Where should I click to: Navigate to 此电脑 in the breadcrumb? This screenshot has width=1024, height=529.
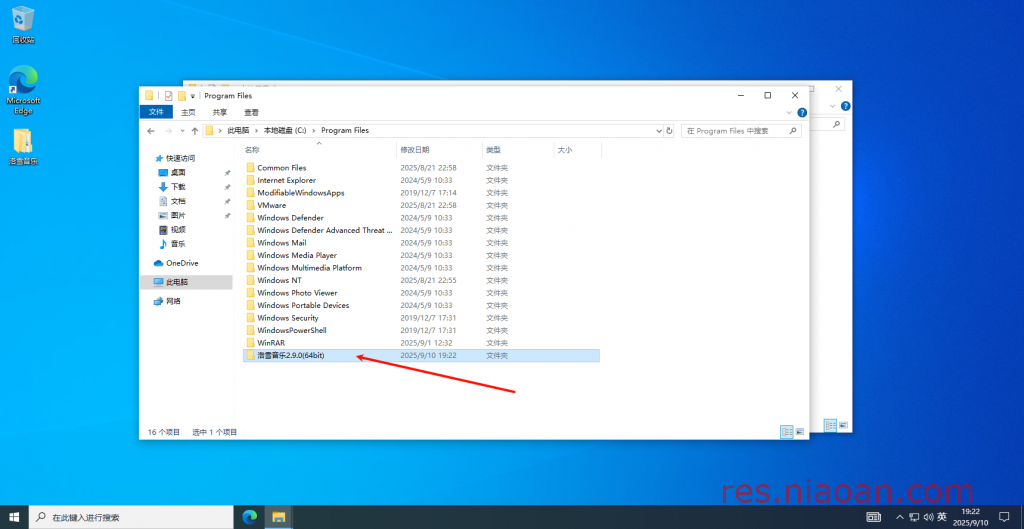pos(238,131)
